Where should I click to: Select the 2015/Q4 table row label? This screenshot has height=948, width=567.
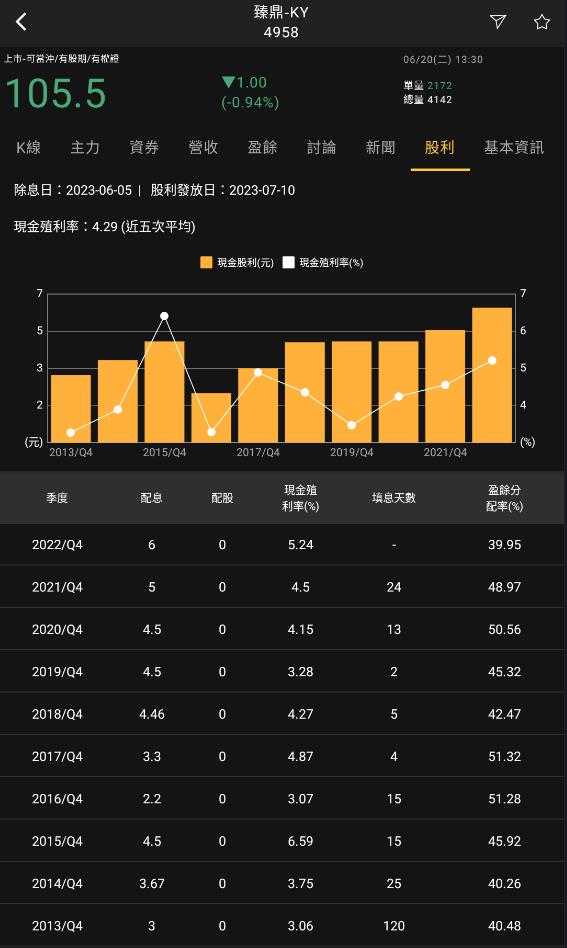[x=57, y=841]
